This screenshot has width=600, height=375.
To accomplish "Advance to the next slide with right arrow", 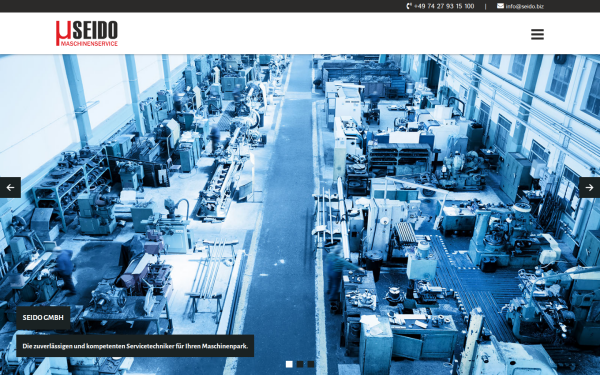I will click(589, 188).
